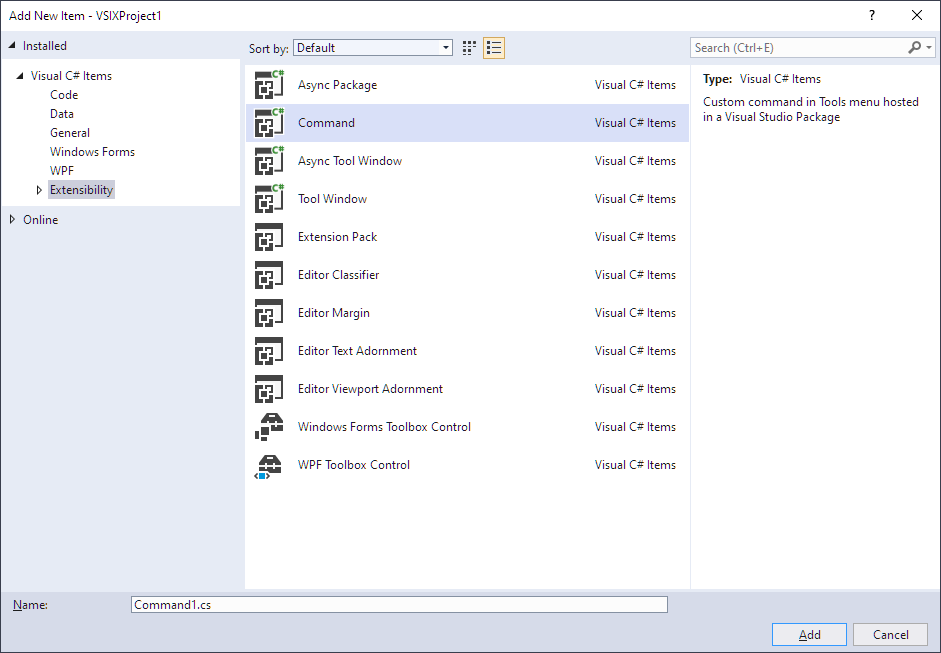Select the Windows Forms Toolbox Control icon

pyautogui.click(x=269, y=427)
